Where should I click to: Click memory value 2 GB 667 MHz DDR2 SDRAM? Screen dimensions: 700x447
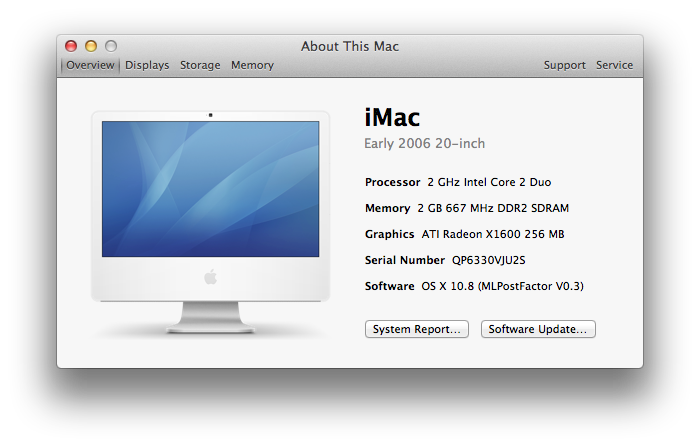493,208
